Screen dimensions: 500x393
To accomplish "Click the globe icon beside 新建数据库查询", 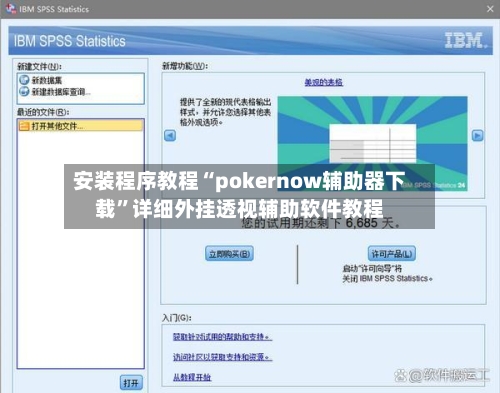I will tap(24, 91).
